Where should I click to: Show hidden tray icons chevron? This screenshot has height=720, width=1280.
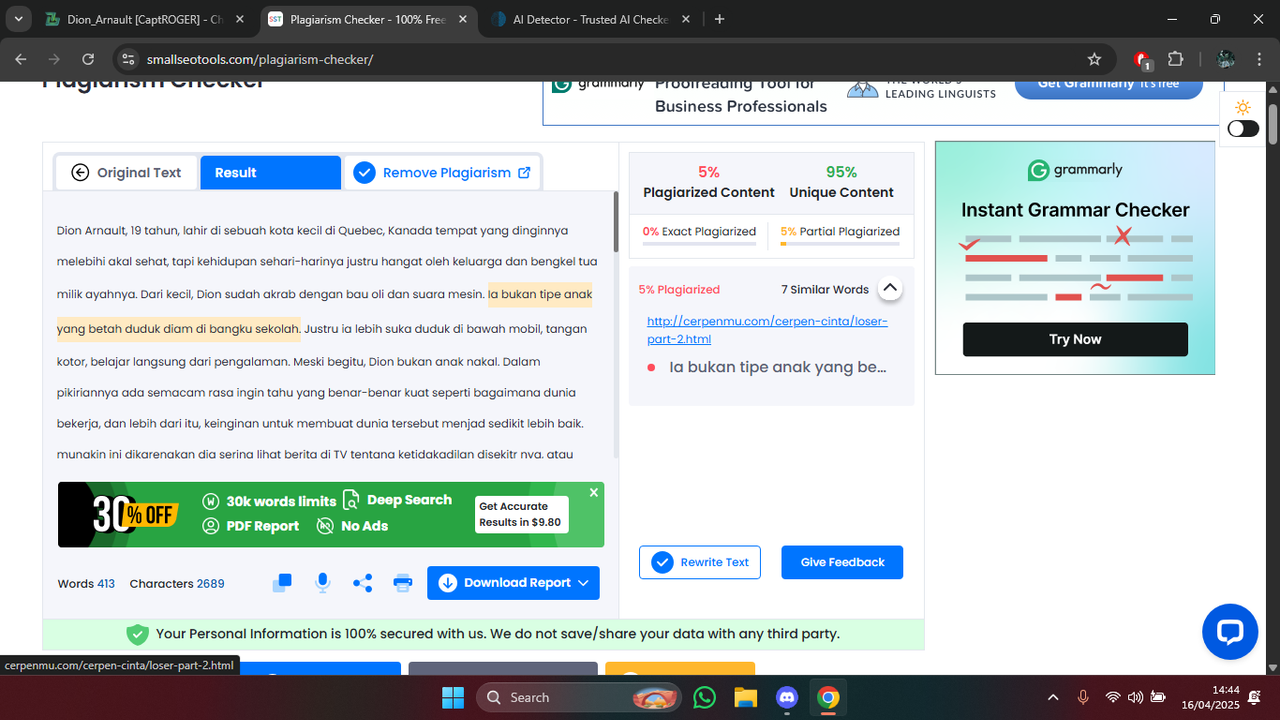click(x=1053, y=697)
